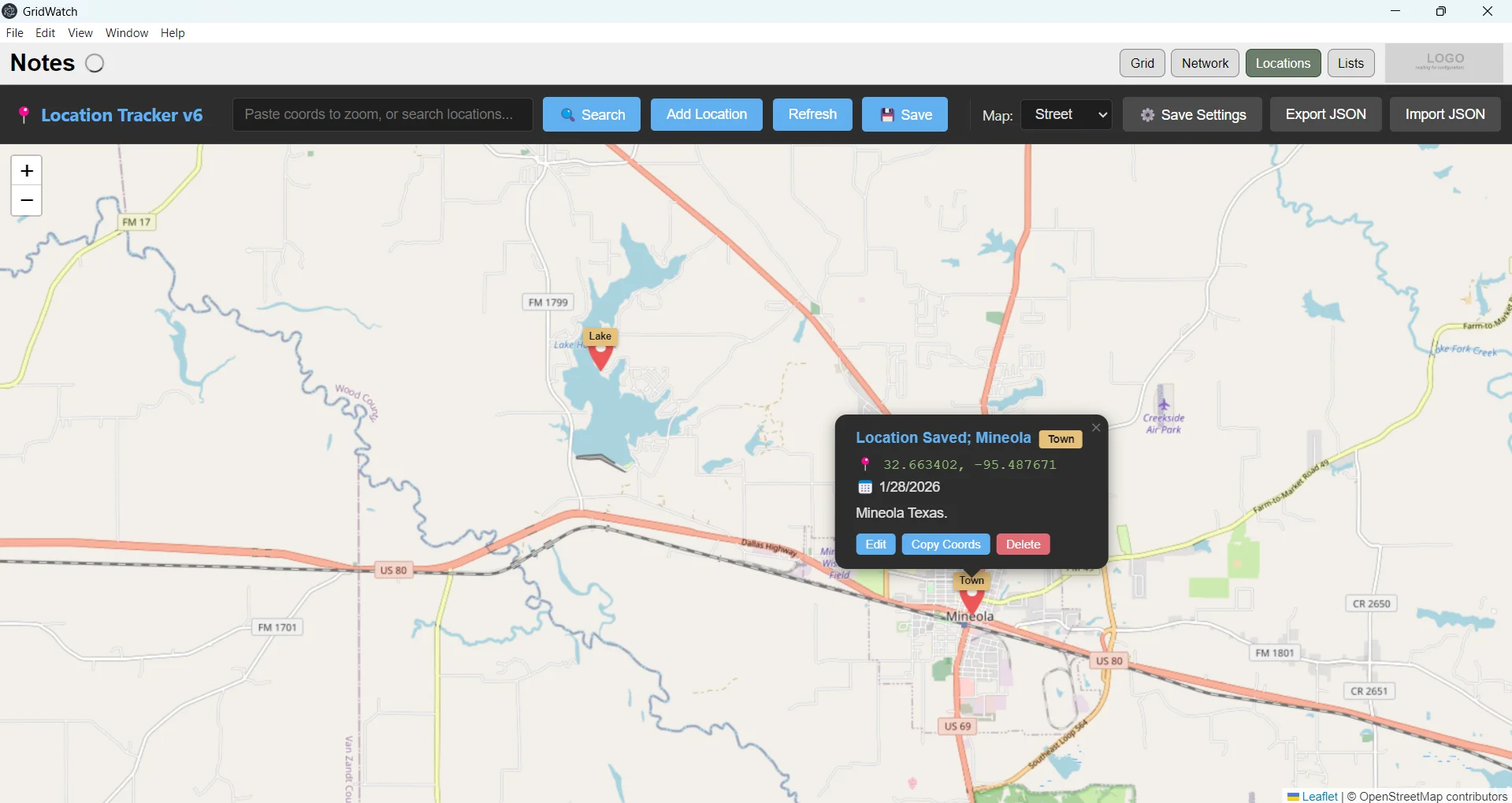
Task: Click the Refresh button
Action: 812,114
